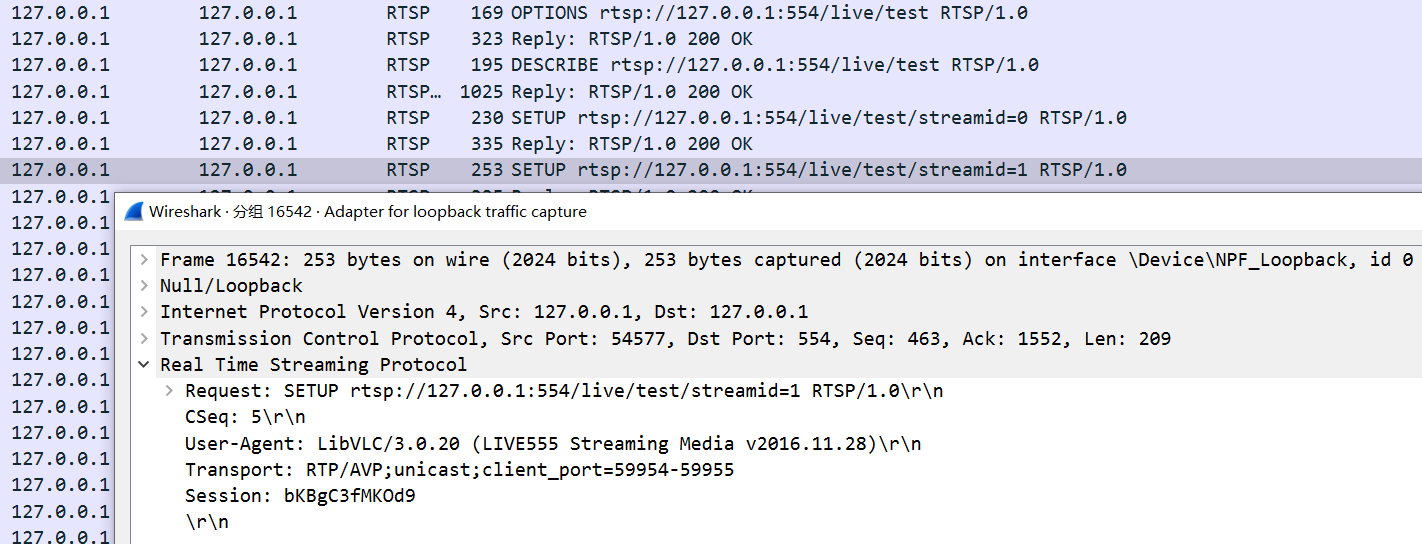Select the OPTIONS rtsp packet row
Screen dimensions: 1422x544
click(x=711, y=13)
